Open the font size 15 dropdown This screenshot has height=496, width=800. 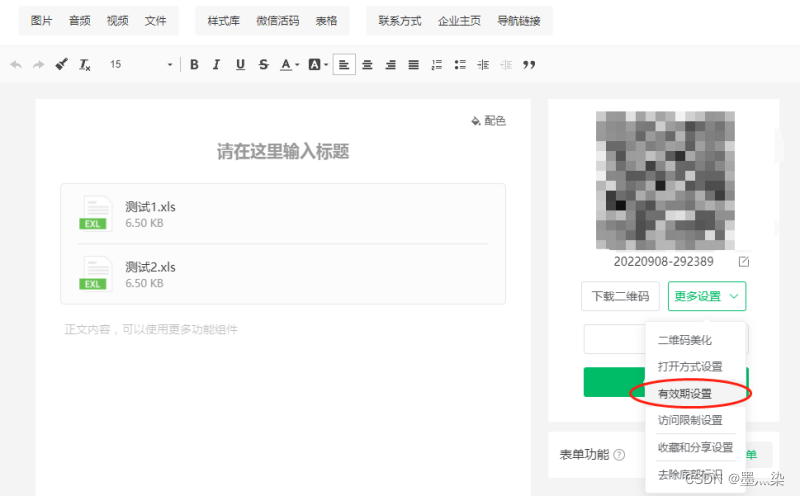pos(140,65)
